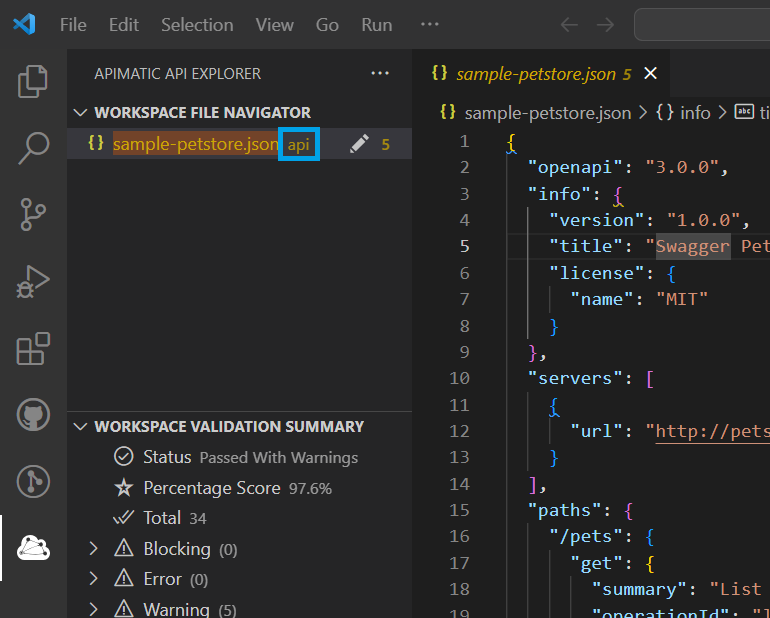
Task: Click the "Swagger" word on line 5
Action: tap(692, 246)
